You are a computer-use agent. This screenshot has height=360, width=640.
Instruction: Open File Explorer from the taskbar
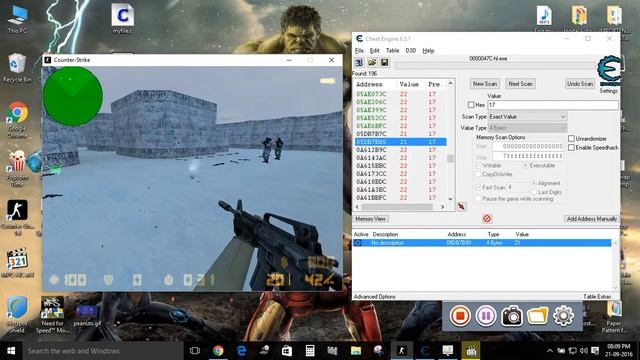tap(356, 351)
